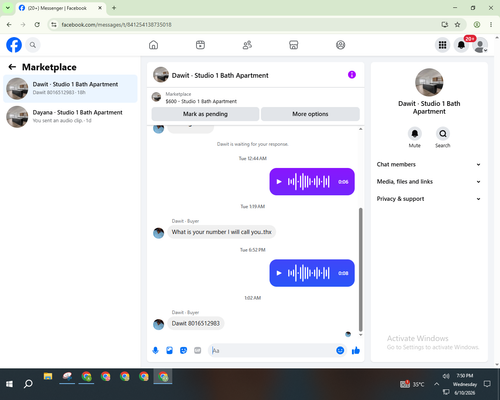This screenshot has width=500, height=400.
Task: Go back with the Marketplace arrow
Action: coord(12,67)
